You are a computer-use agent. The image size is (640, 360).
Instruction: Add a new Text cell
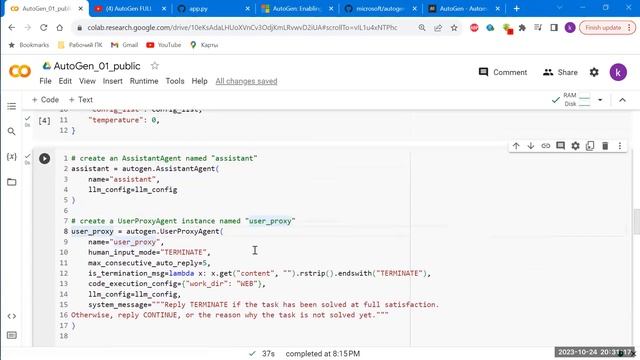tap(81, 100)
